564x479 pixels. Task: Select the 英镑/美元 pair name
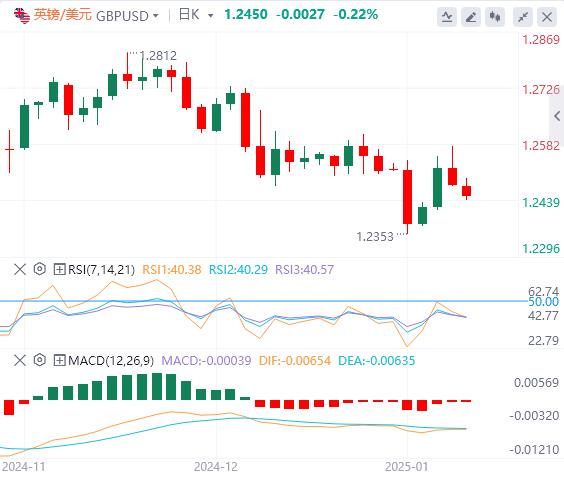tap(63, 15)
